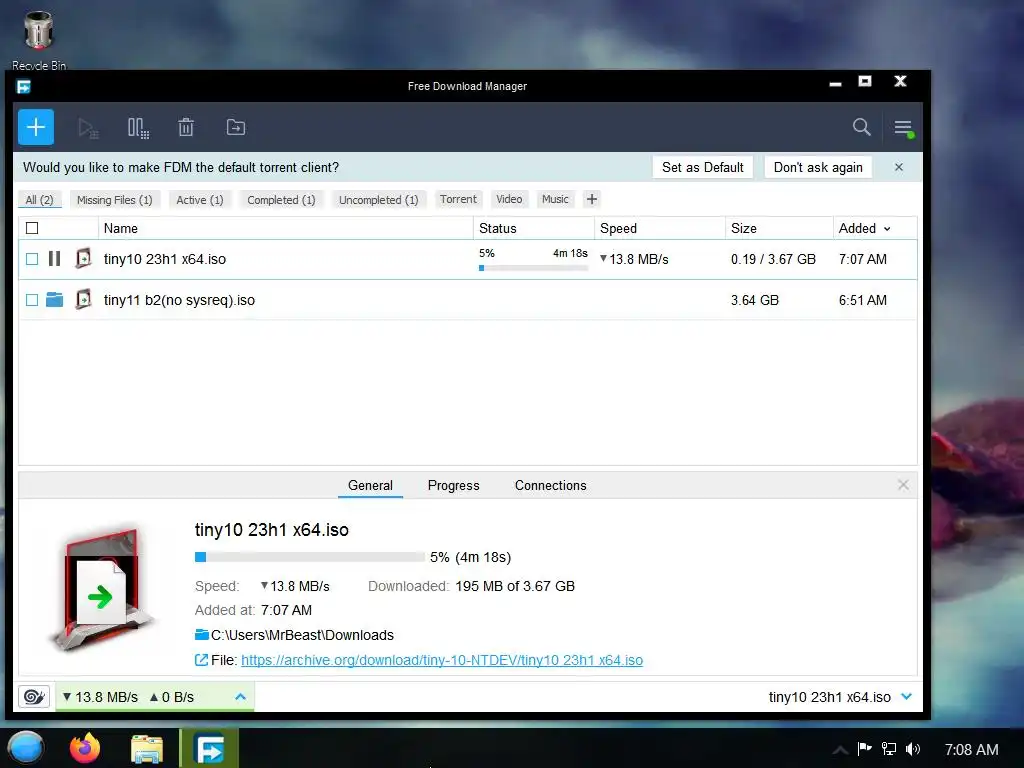Launch Firefox from the taskbar
Screen dimensions: 1024x768
85,748
